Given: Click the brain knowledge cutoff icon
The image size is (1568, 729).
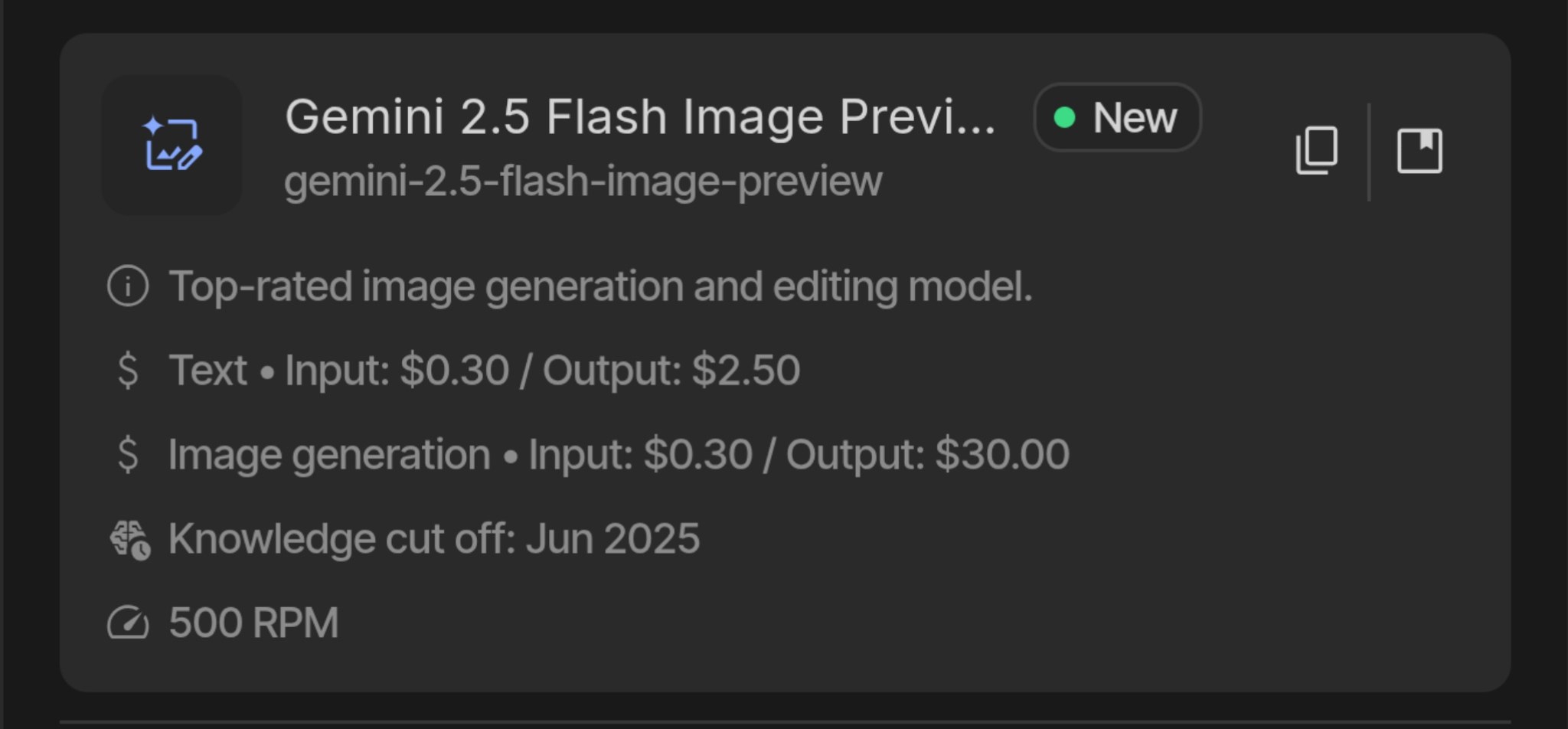Looking at the screenshot, I should [x=129, y=540].
